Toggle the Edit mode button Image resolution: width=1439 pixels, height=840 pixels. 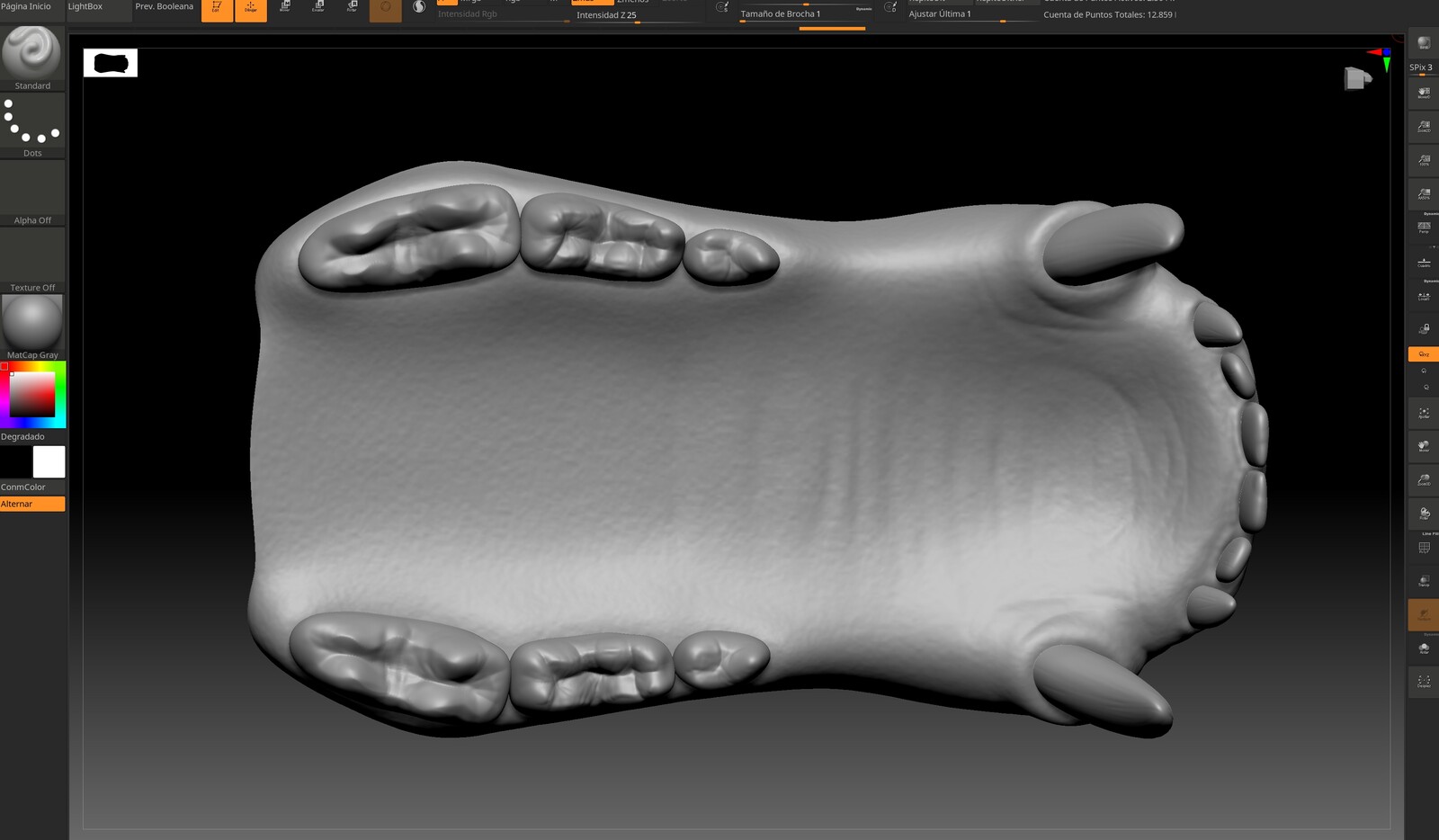(x=217, y=9)
